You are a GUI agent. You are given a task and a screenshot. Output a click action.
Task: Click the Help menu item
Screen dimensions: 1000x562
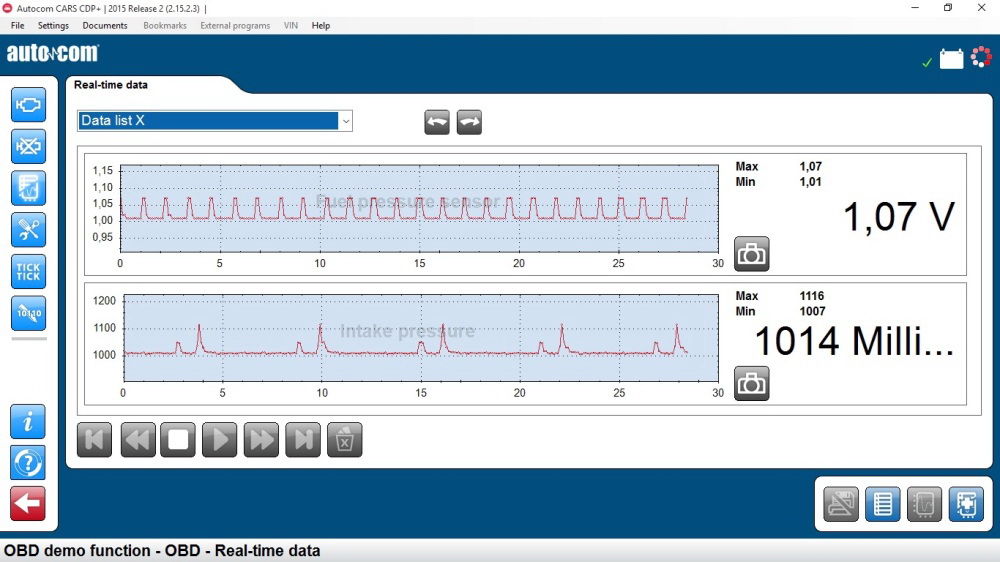click(x=321, y=26)
